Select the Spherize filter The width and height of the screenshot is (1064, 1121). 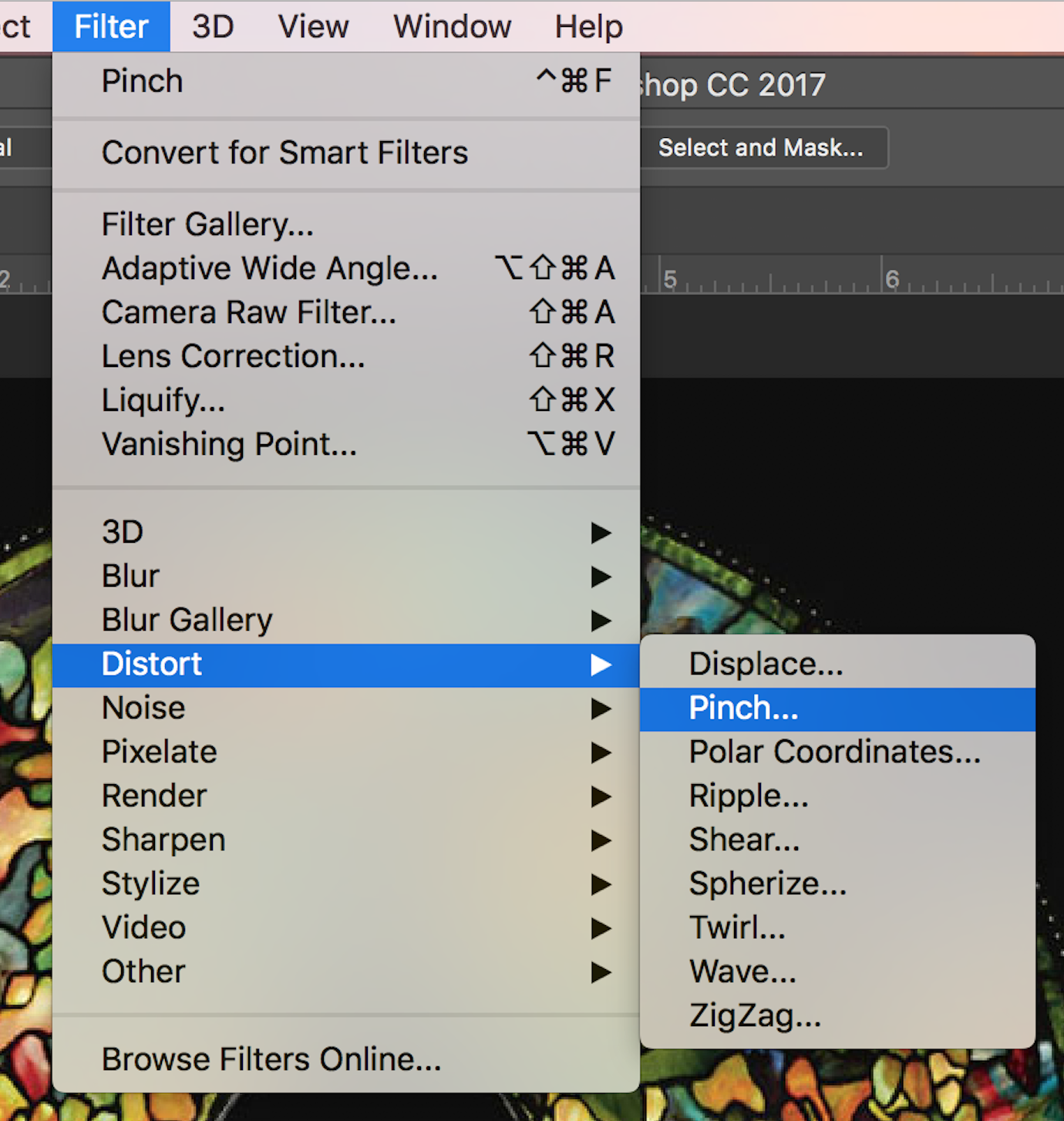point(767,884)
